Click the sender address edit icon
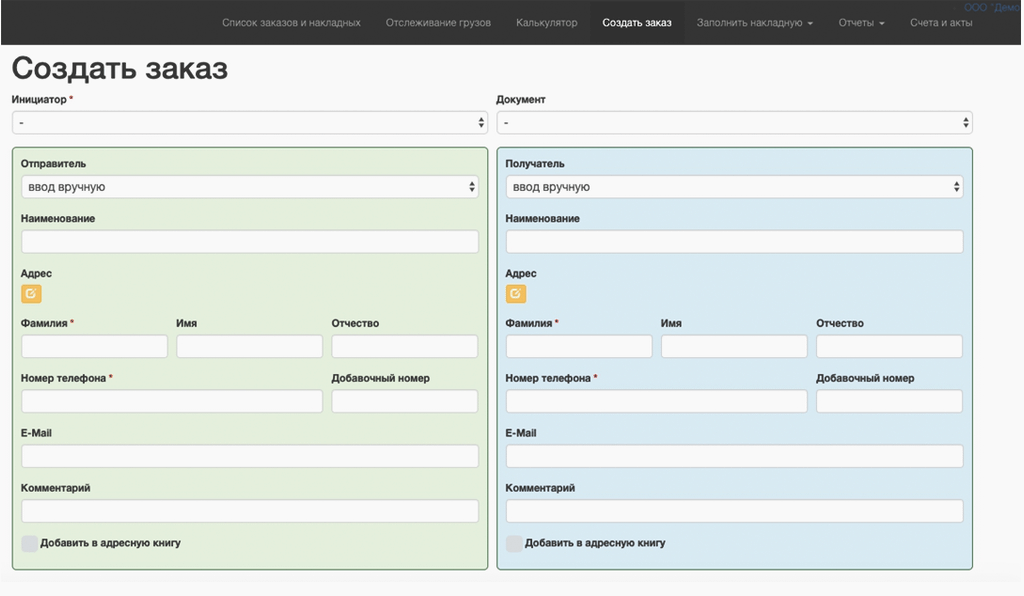Image resolution: width=1024 pixels, height=596 pixels. [x=31, y=294]
